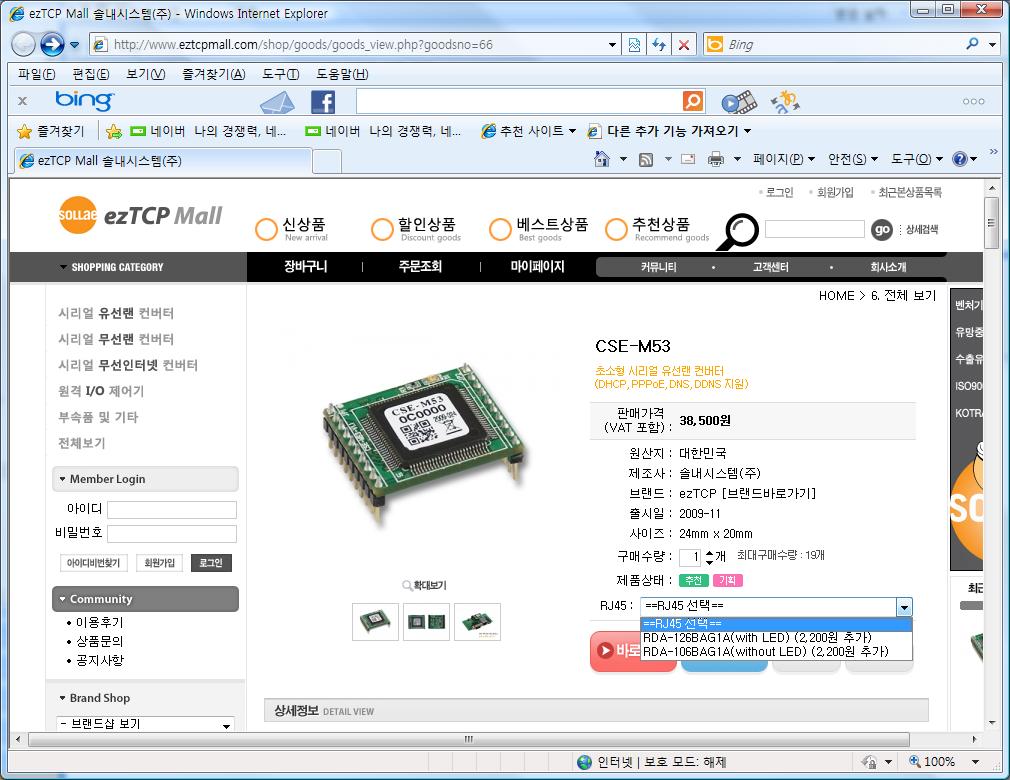Click the zoom magnifier icon in status bar

coord(914,761)
